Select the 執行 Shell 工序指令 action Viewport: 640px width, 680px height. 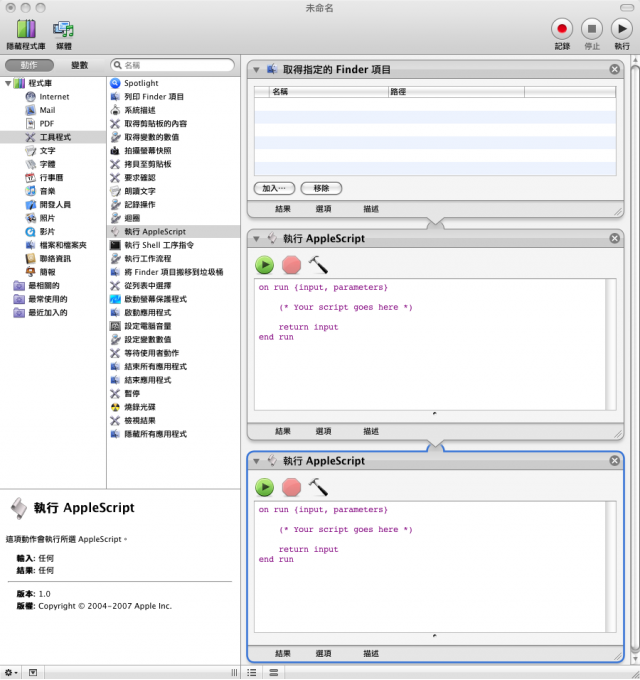tap(173, 245)
